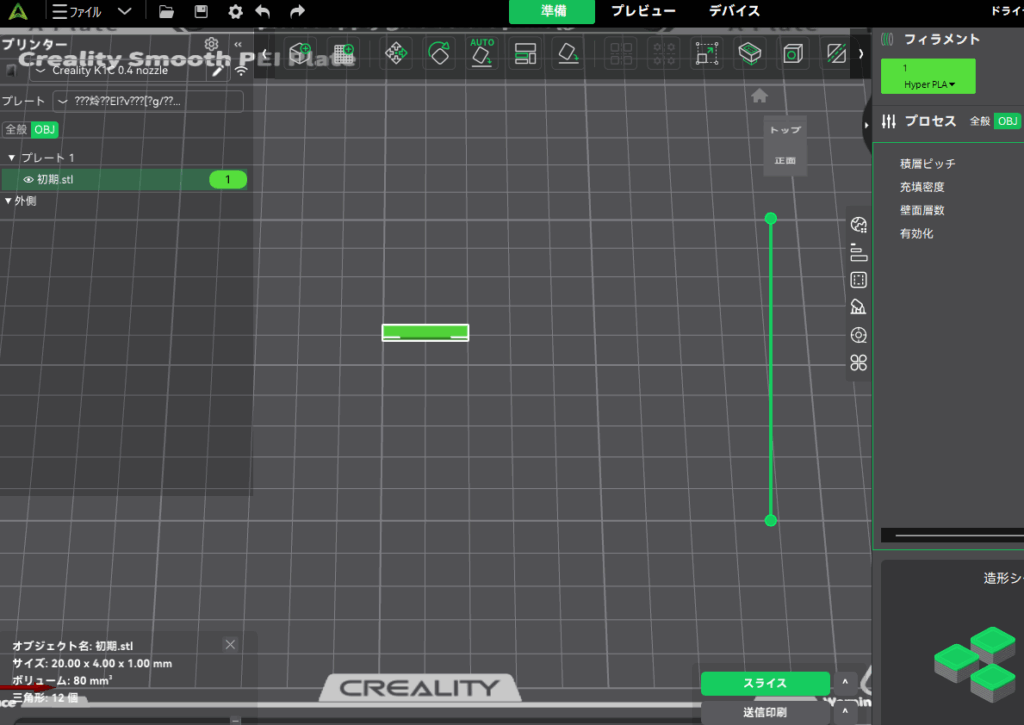This screenshot has width=1024, height=725.
Task: Switch プロセス toggle to OBJ
Action: pyautogui.click(x=1007, y=121)
